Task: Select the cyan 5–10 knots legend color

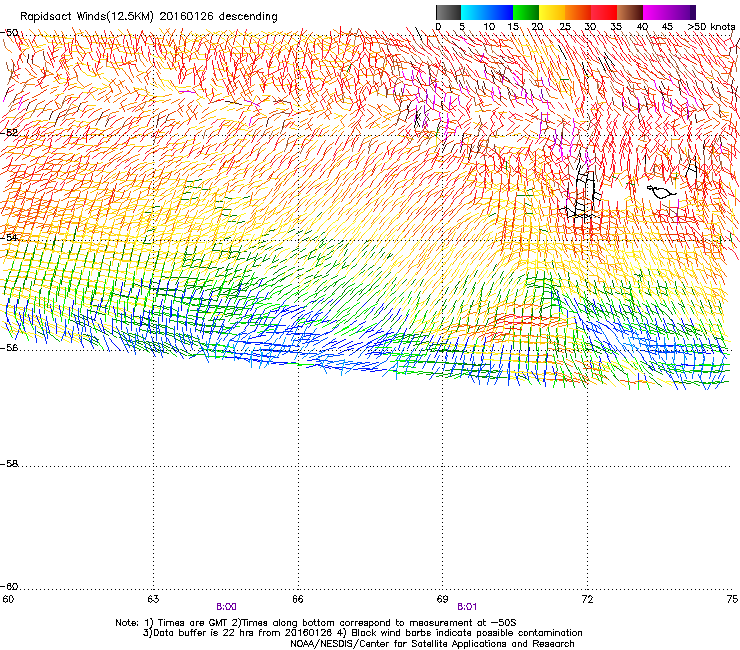Action: (x=474, y=12)
